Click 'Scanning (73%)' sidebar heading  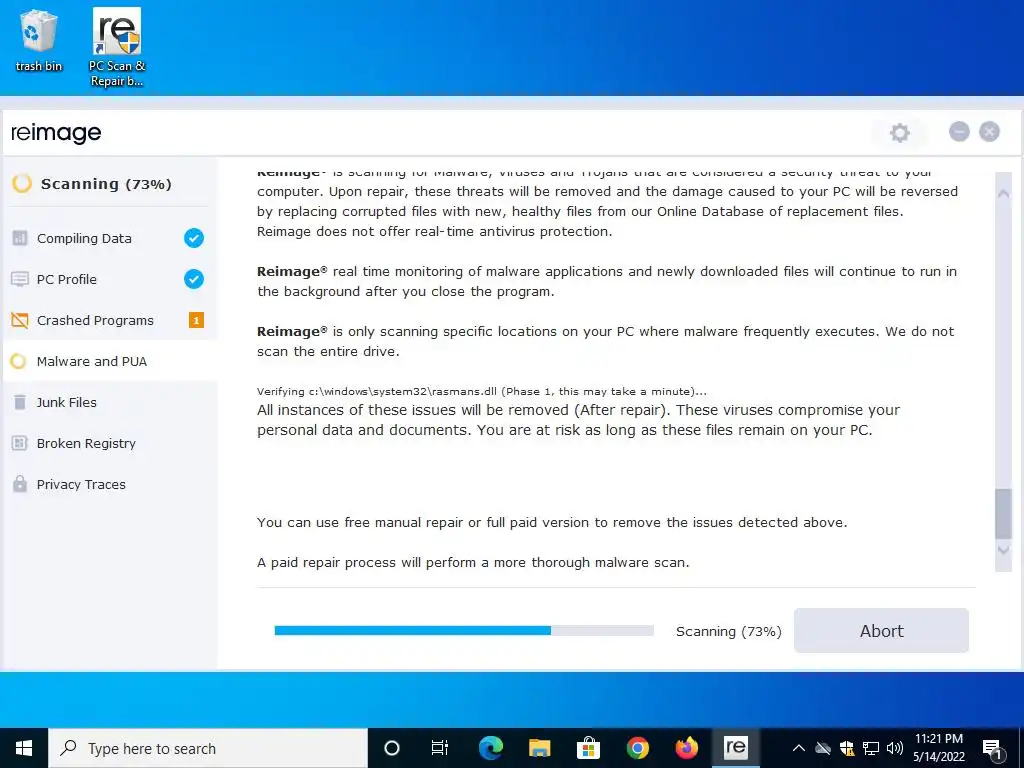(106, 184)
